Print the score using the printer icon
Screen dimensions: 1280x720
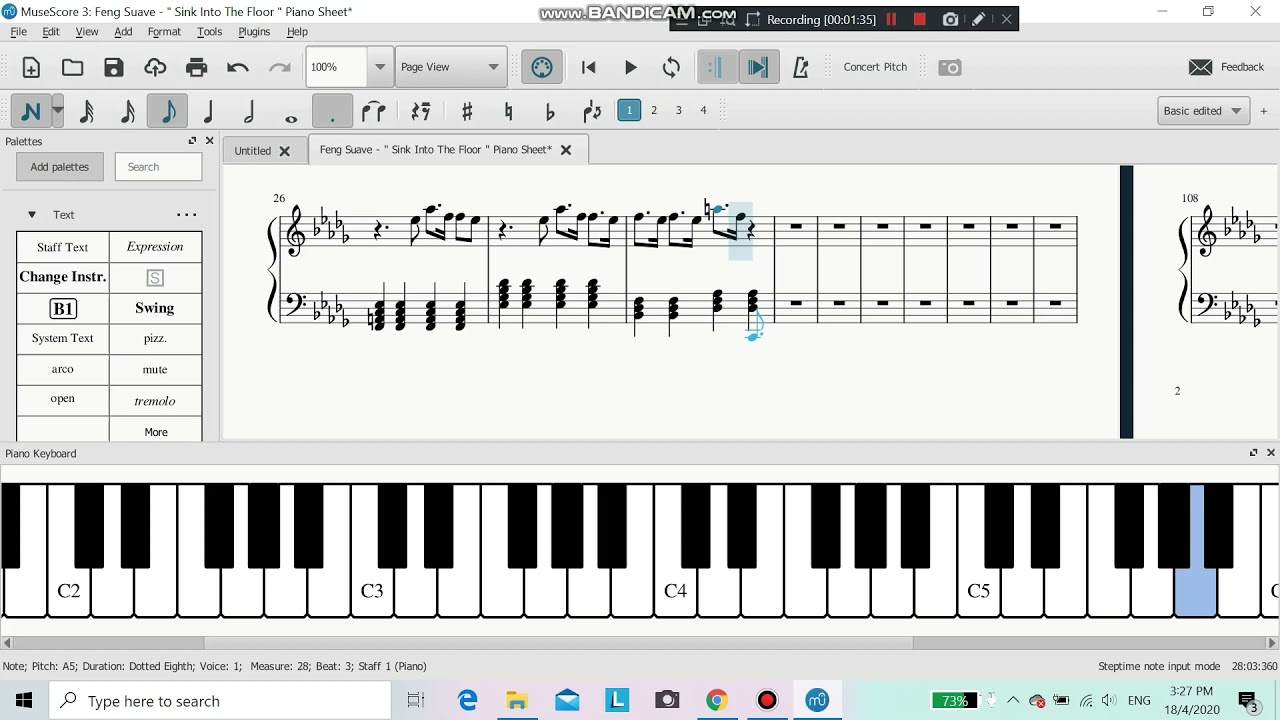(197, 68)
